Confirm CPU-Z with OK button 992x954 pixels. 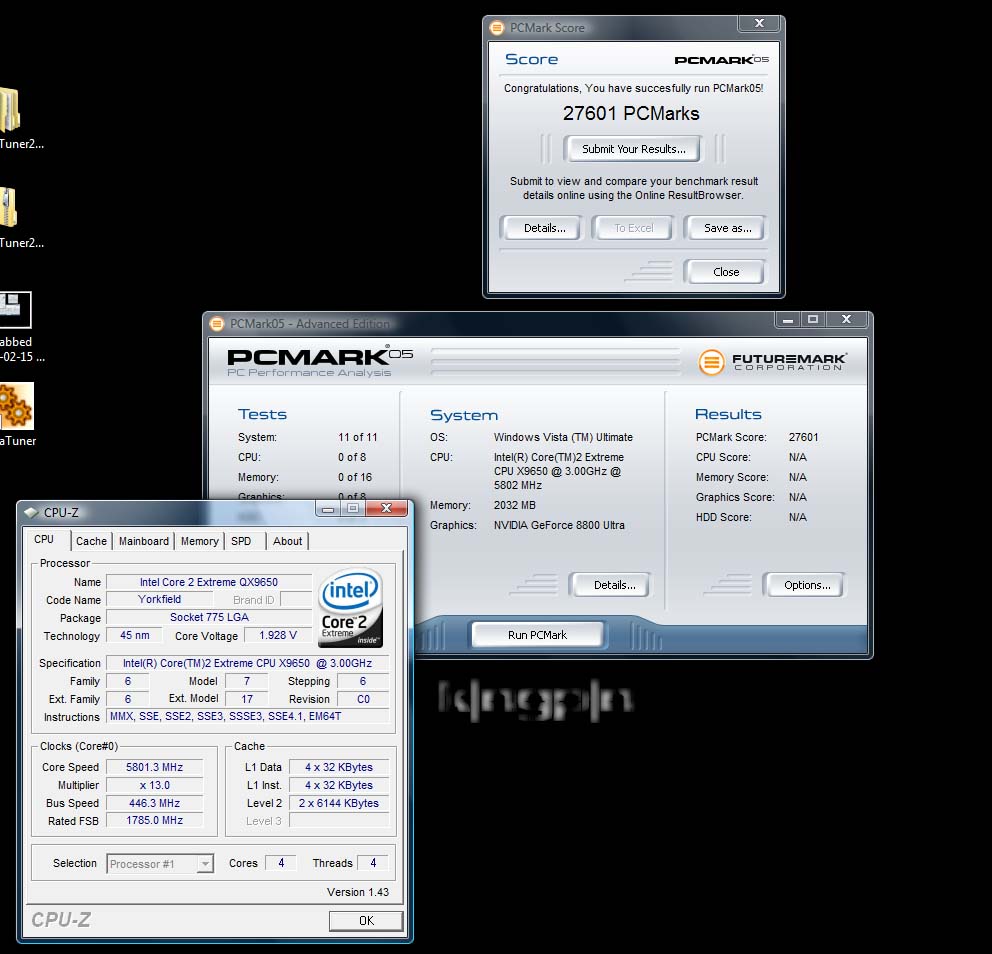(x=366, y=921)
